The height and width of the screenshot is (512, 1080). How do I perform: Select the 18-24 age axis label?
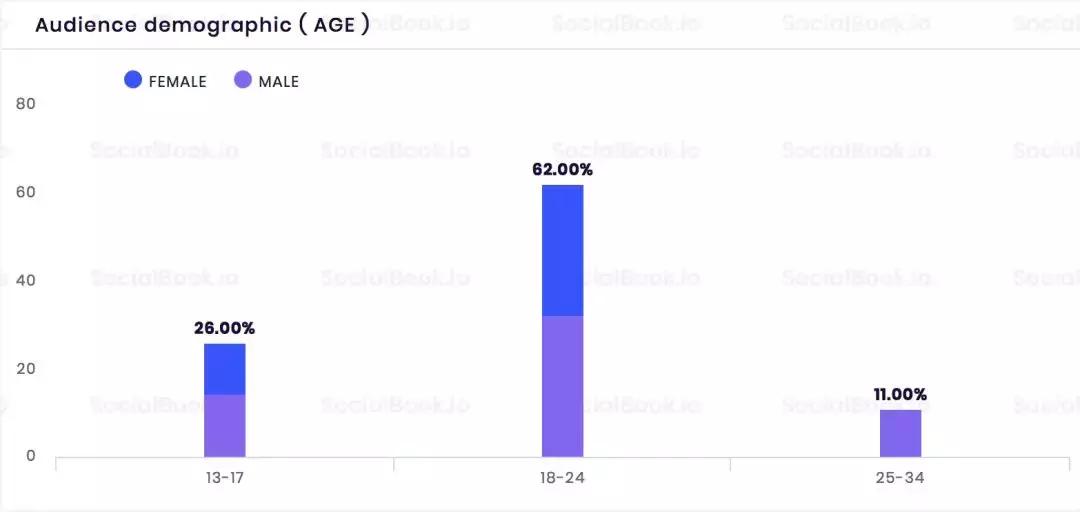tap(563, 478)
